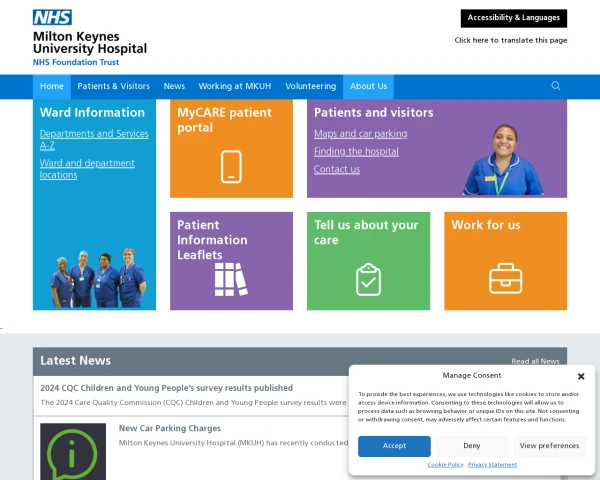Screen dimensions: 600x480
Task: Open Departments and Services A-Z link
Action: 94,139
